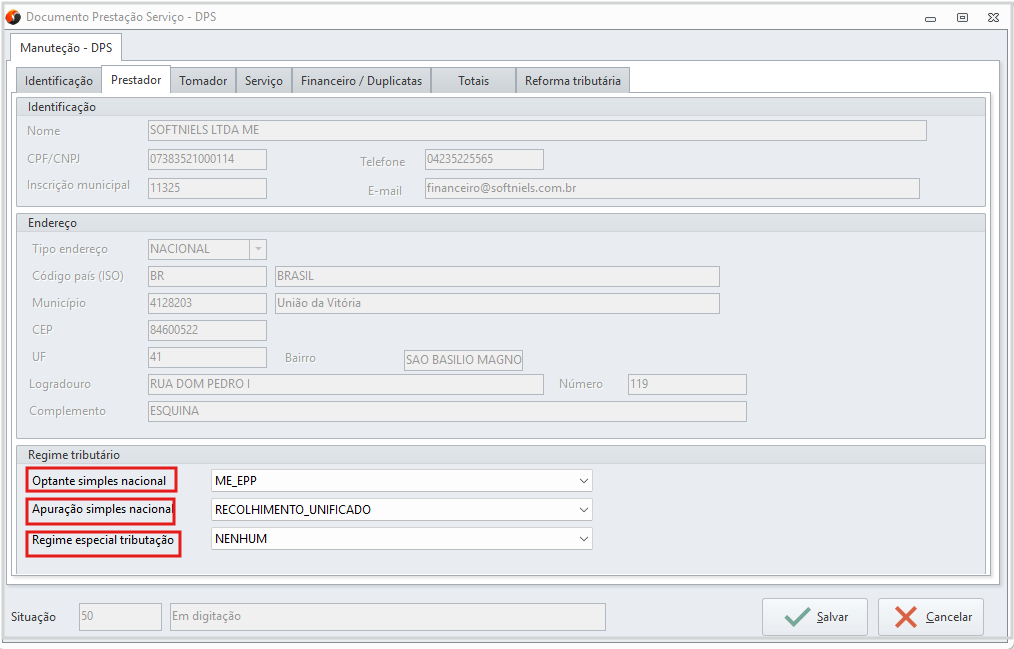
Task: Click the Cancelar button
Action: click(931, 617)
